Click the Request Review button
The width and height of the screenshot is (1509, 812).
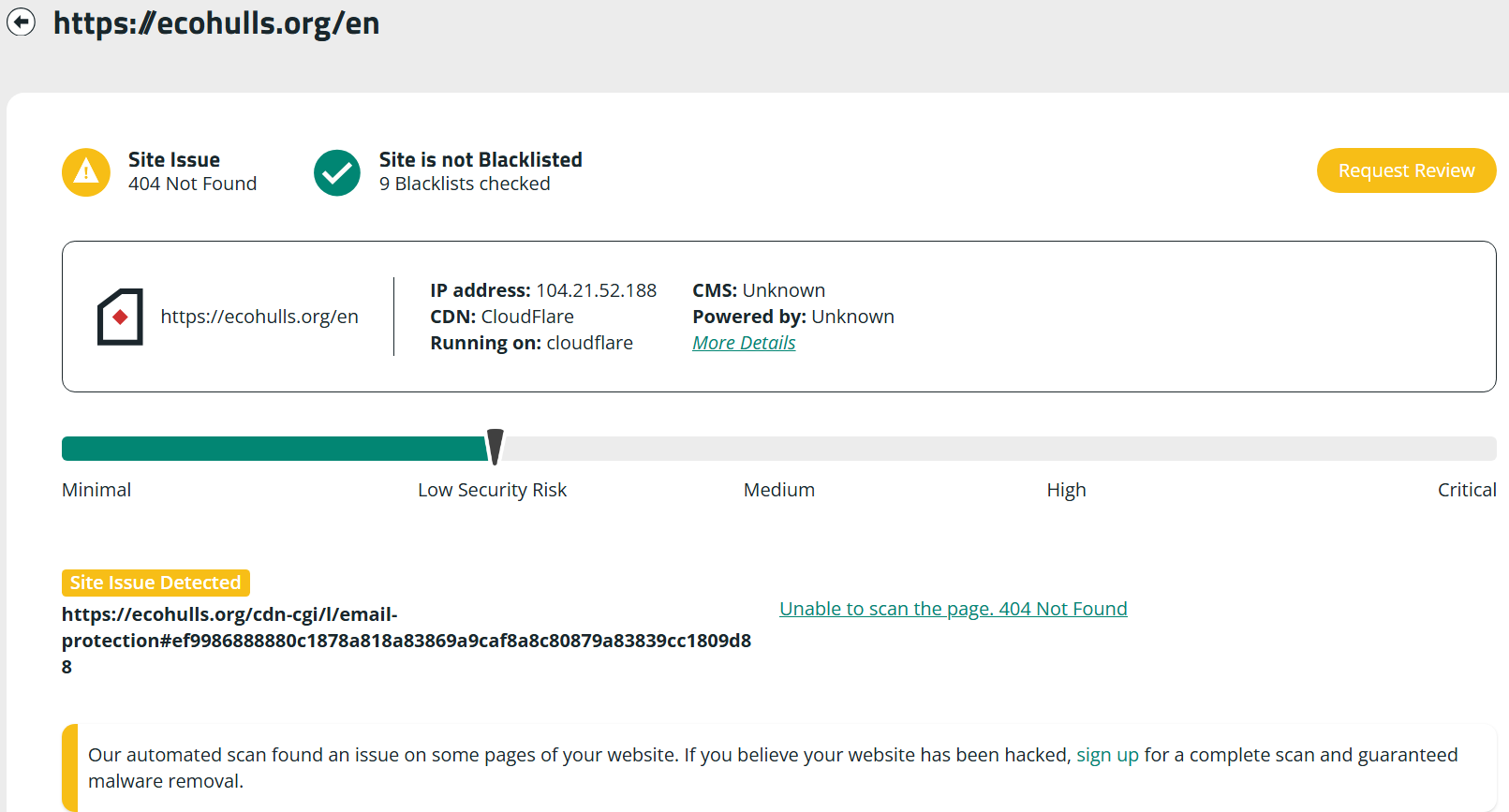tap(1406, 170)
